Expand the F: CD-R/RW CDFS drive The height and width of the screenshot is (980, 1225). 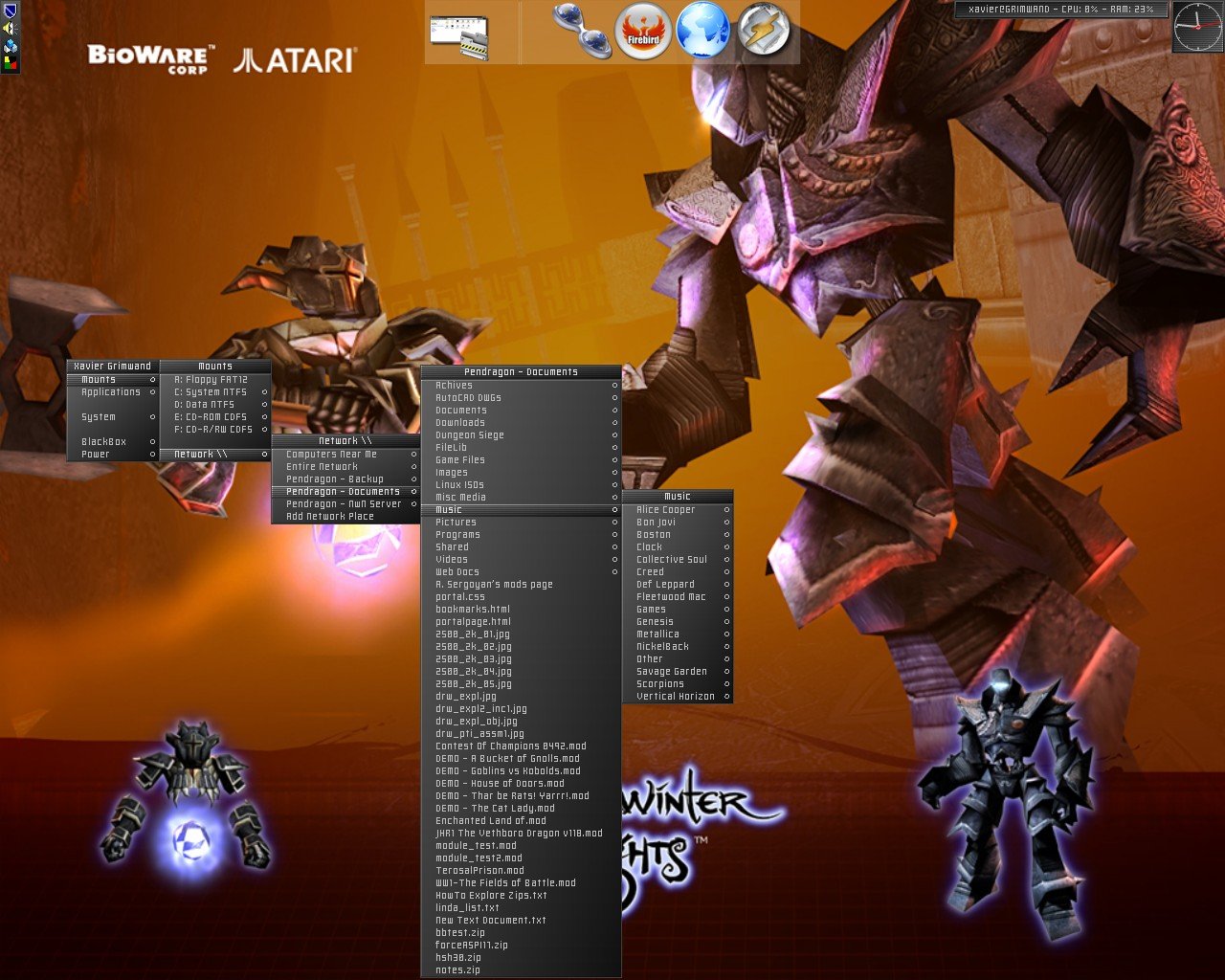pyautogui.click(x=215, y=430)
